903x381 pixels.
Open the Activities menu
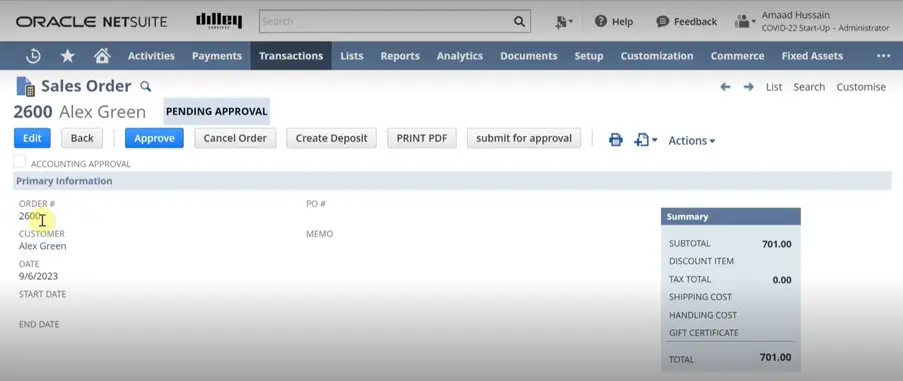(151, 56)
